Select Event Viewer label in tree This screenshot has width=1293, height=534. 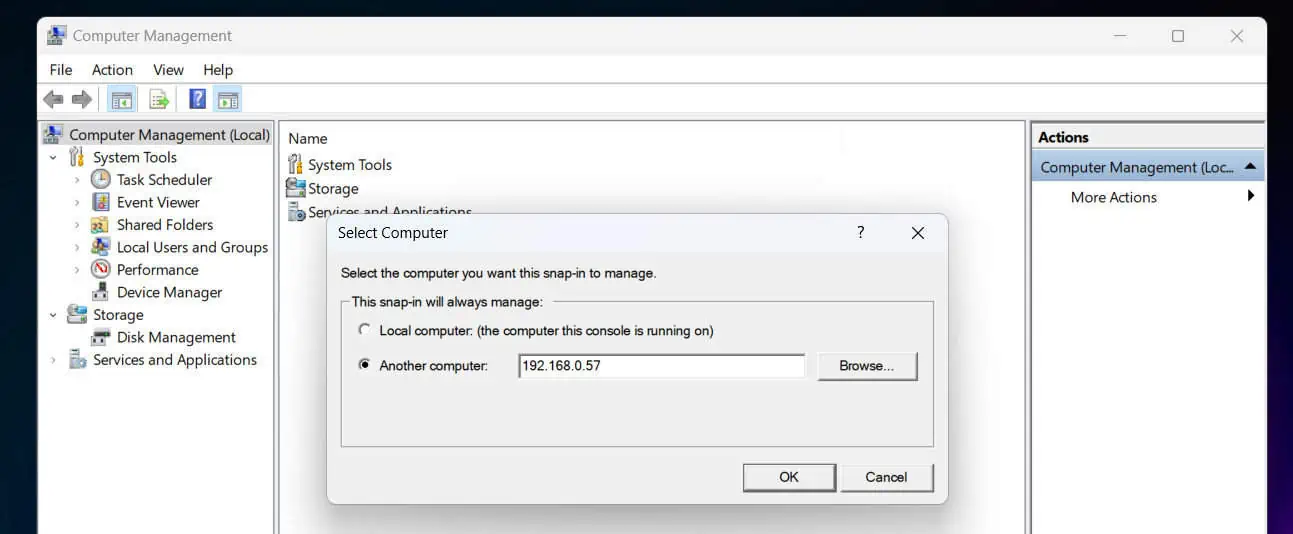coord(158,202)
